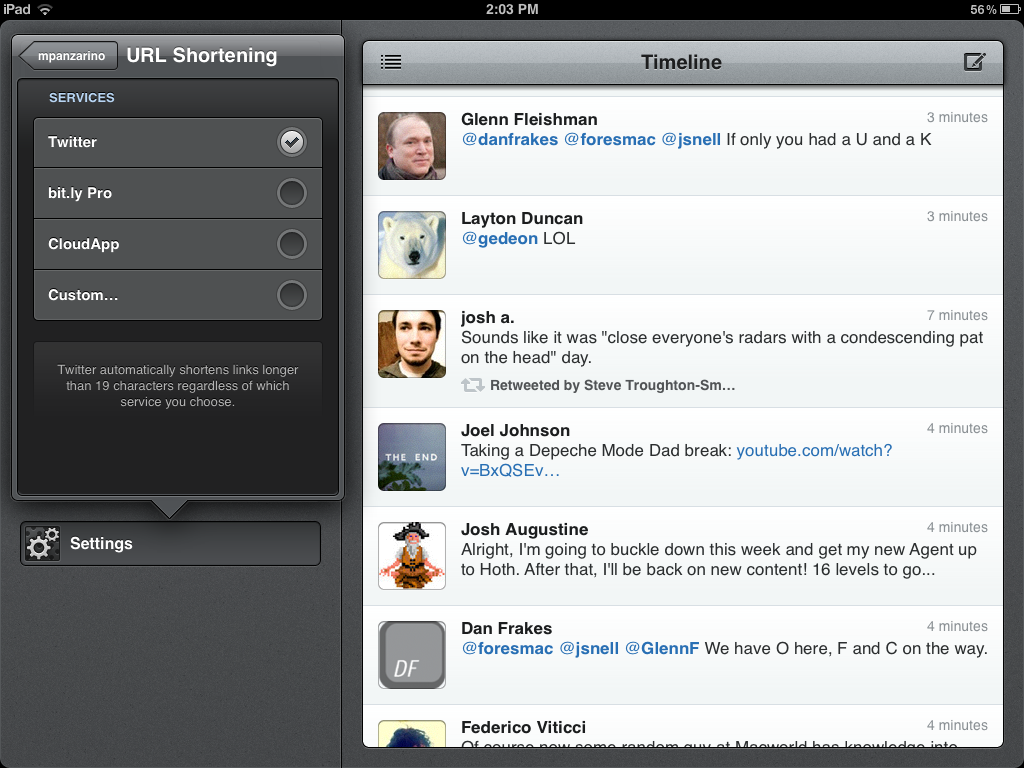Viewport: 1024px width, 768px height.
Task: Go back to mpanzarino account settings
Action: coord(69,56)
